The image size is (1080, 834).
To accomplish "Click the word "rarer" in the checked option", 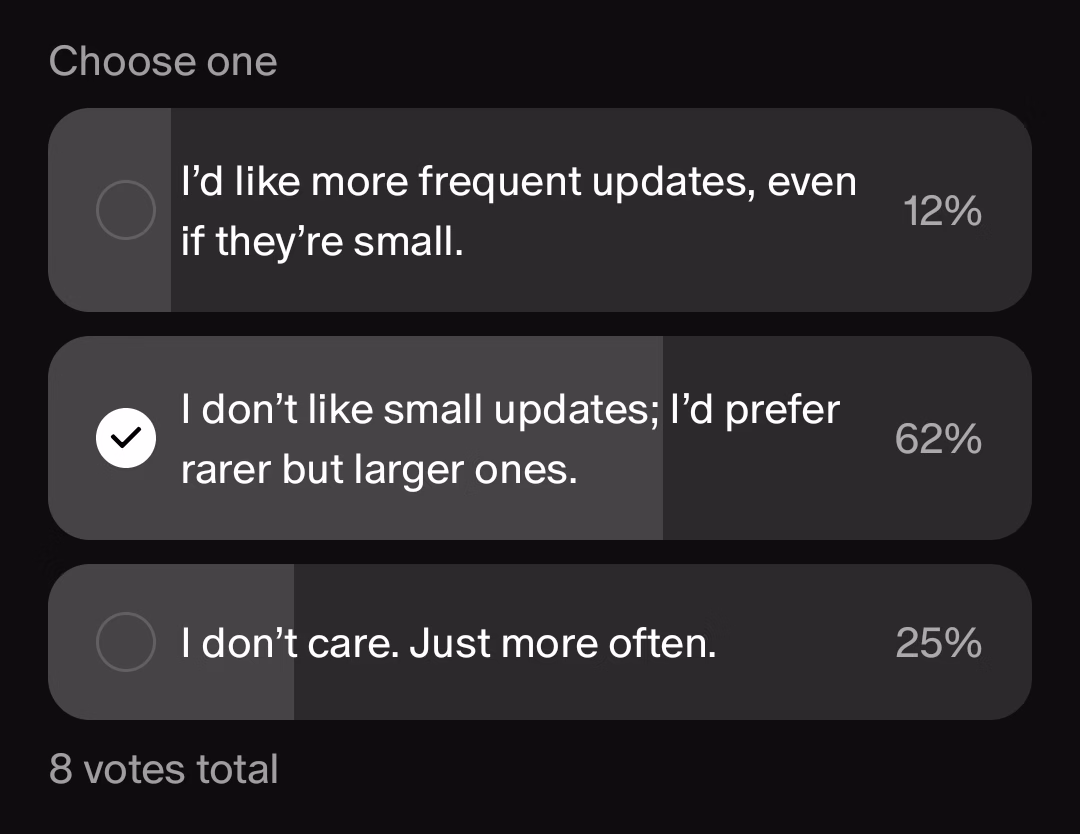I will pyautogui.click(x=225, y=469).
